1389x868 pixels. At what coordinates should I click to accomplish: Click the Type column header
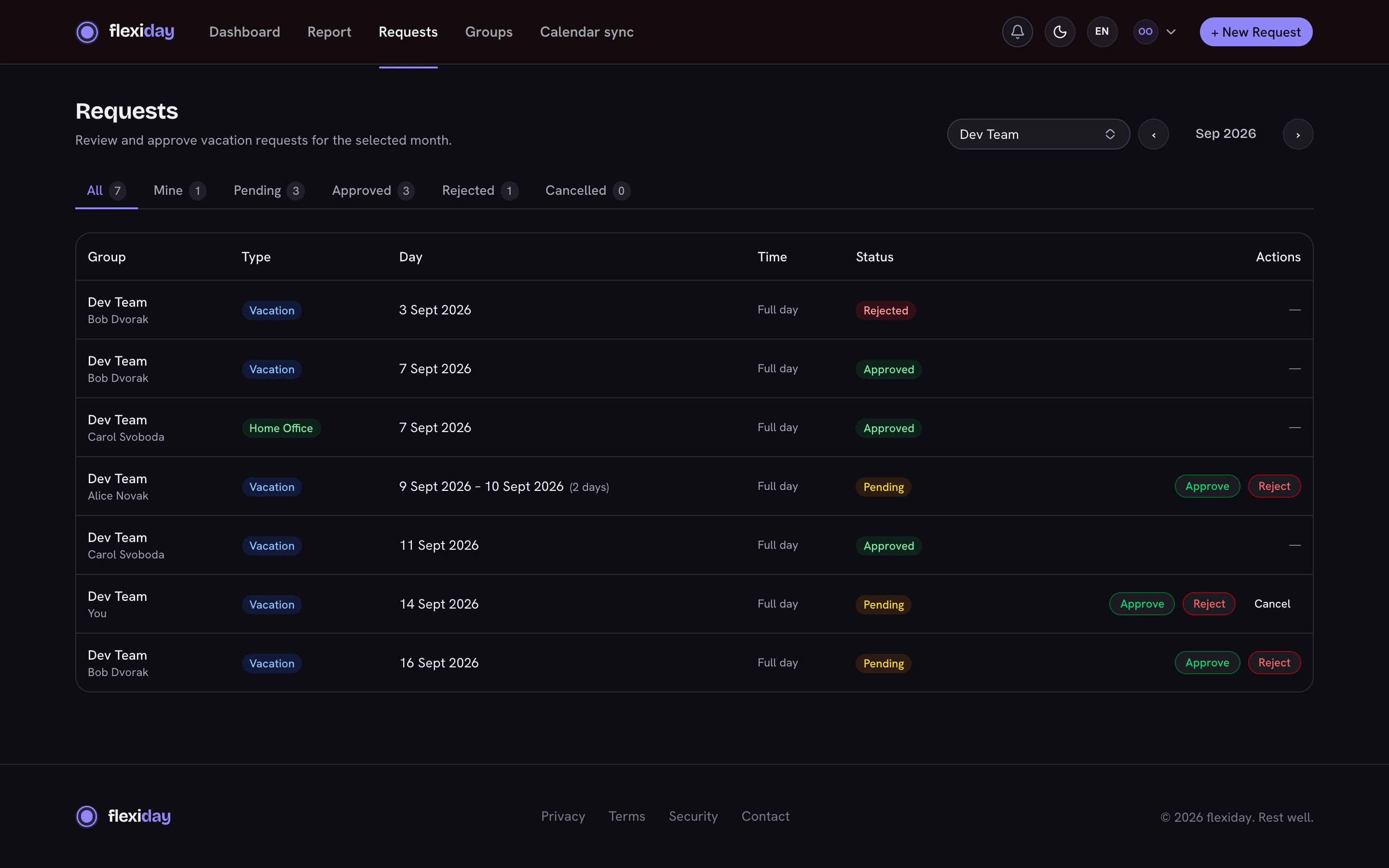tap(256, 257)
